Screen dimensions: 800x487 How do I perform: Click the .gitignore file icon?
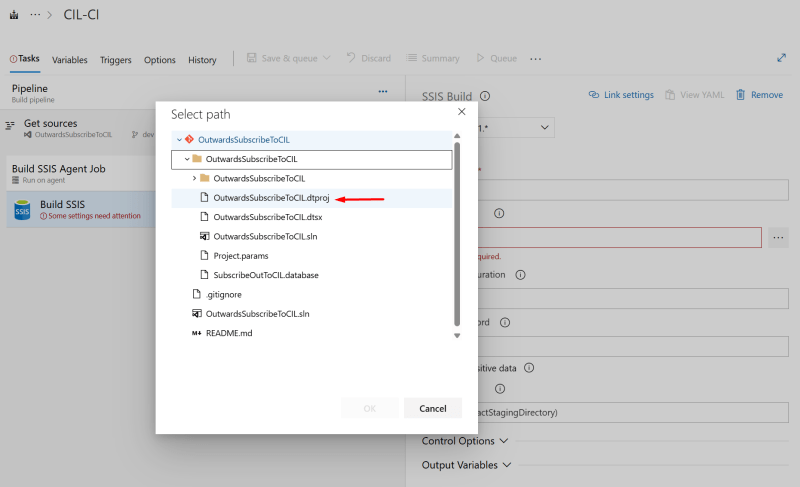tap(196, 294)
